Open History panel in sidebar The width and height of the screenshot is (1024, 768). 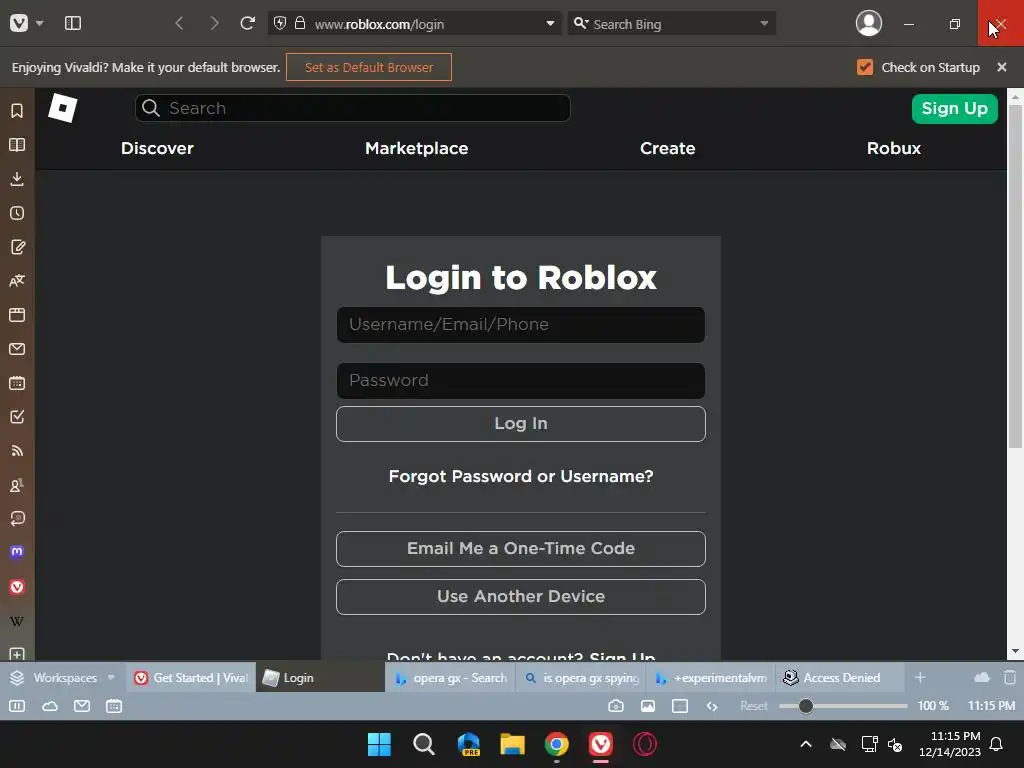(17, 213)
